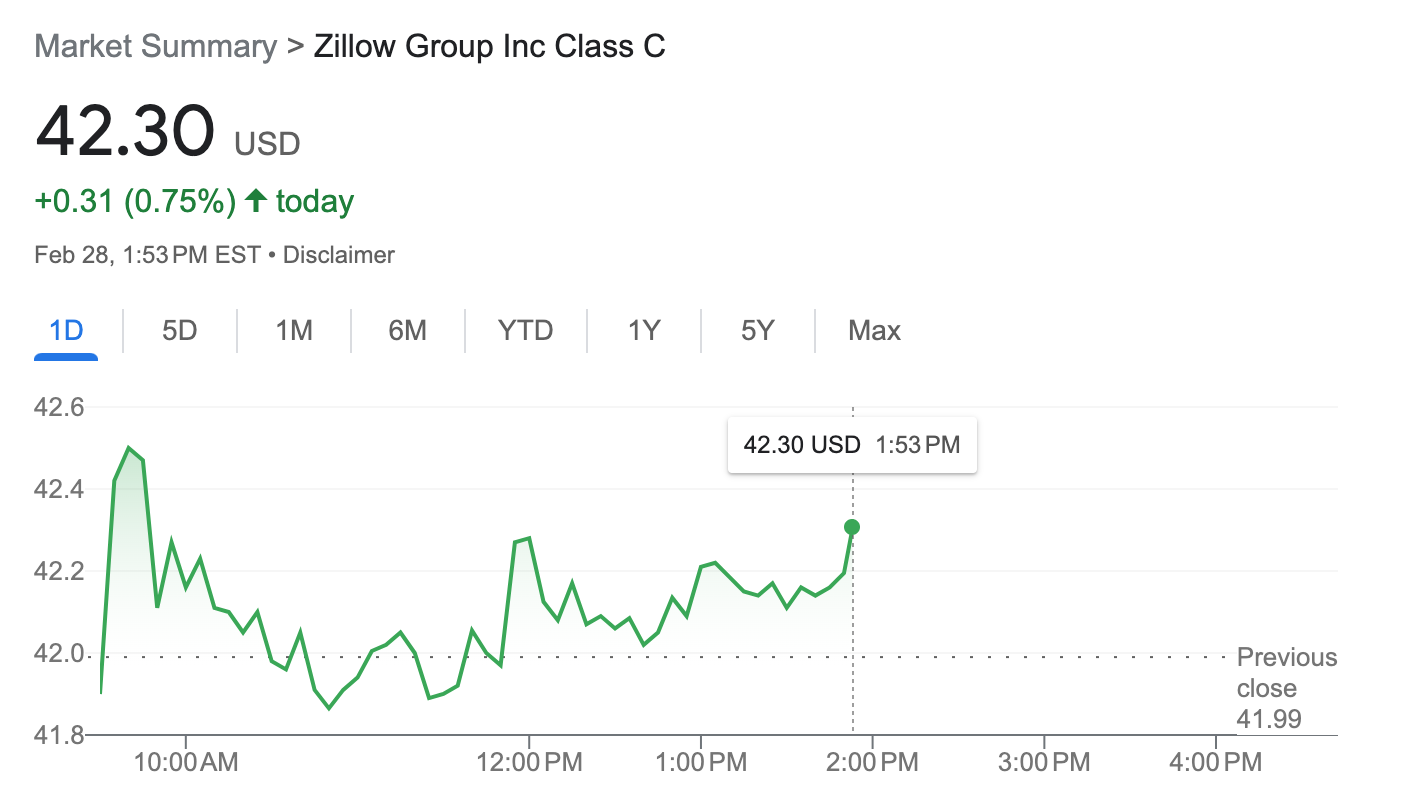The width and height of the screenshot is (1402, 794).
Task: View the 1Y chart range
Action: [644, 330]
